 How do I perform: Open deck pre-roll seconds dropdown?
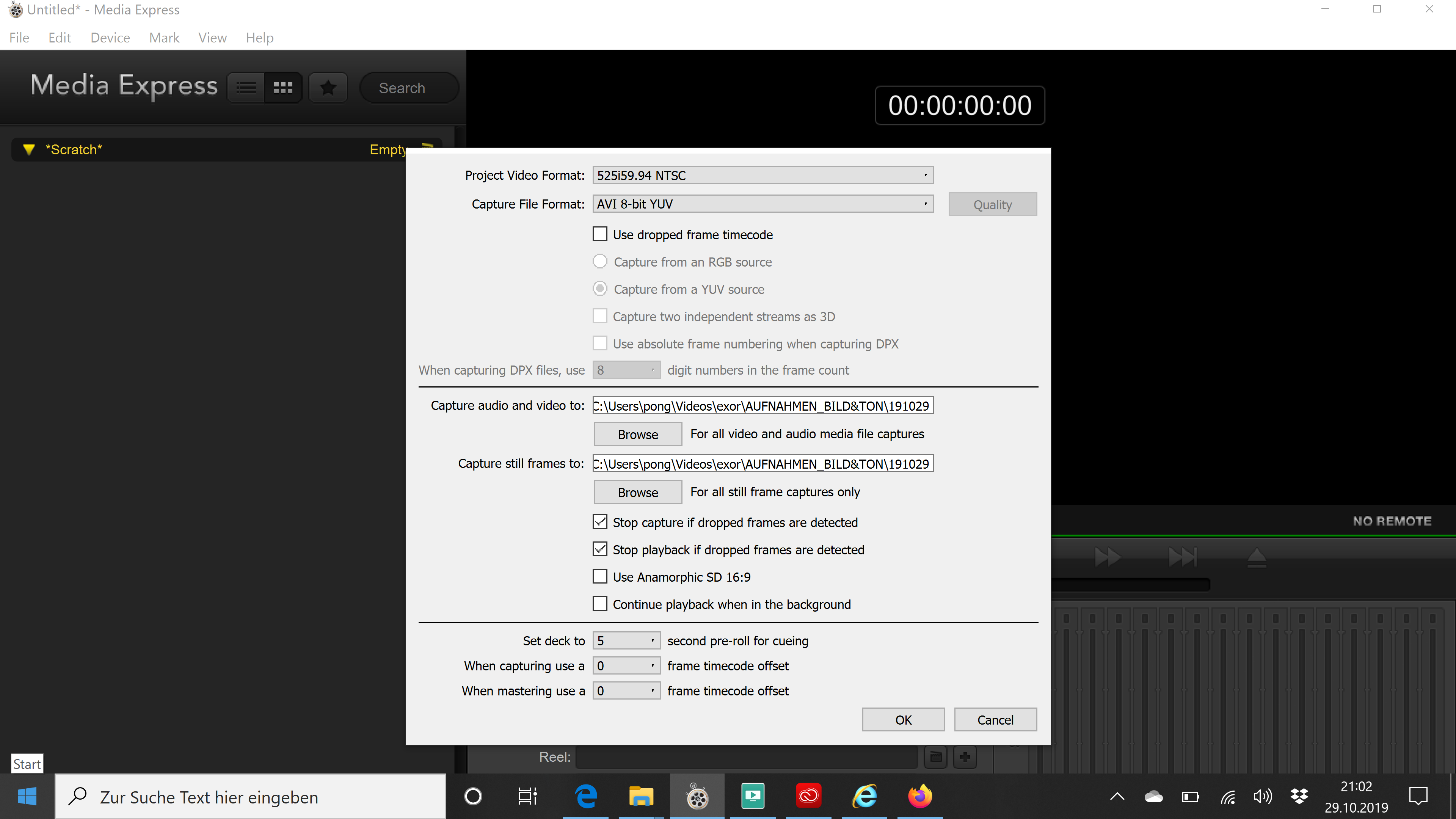(626, 640)
